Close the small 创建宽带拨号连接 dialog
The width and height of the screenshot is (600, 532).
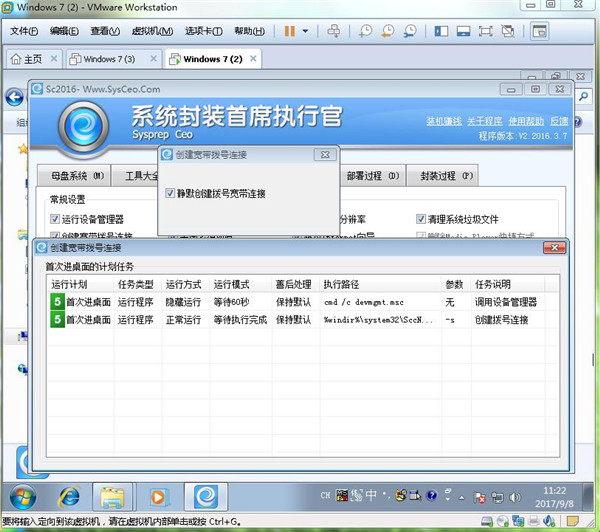(x=325, y=155)
